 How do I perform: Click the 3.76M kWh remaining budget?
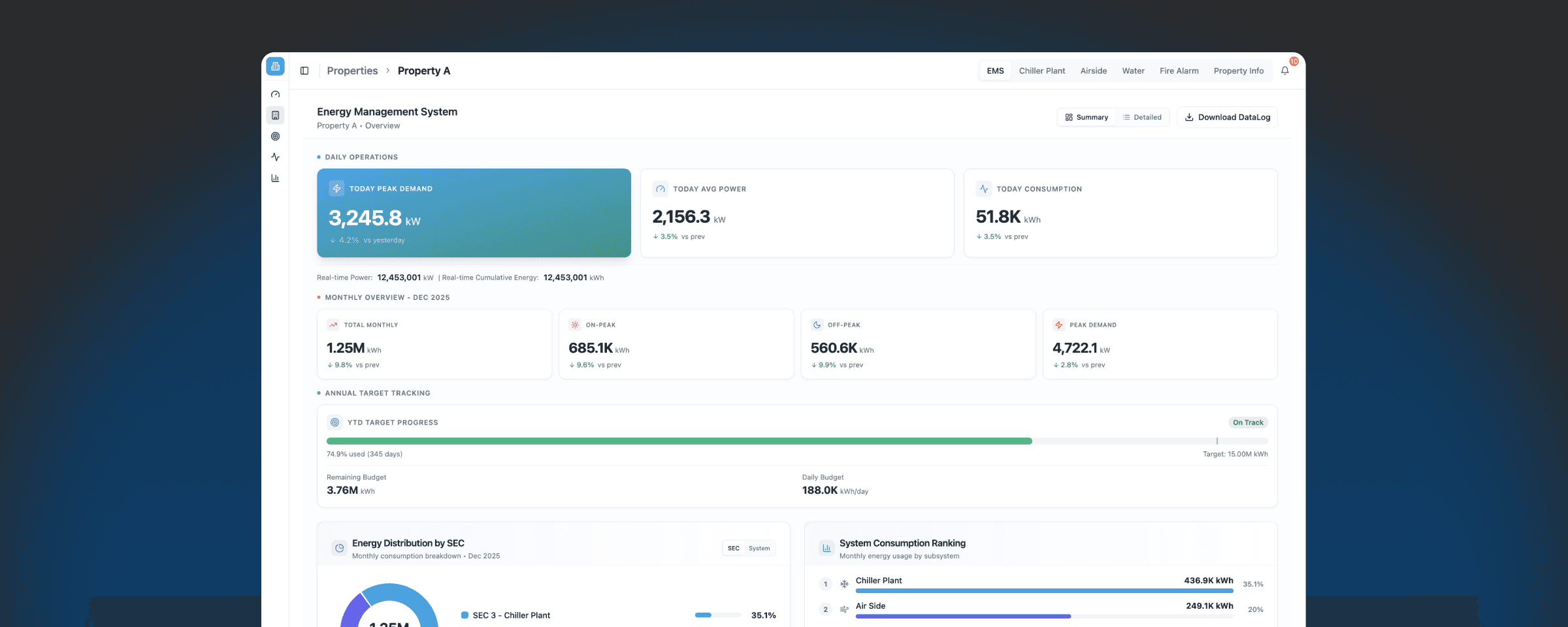point(351,490)
